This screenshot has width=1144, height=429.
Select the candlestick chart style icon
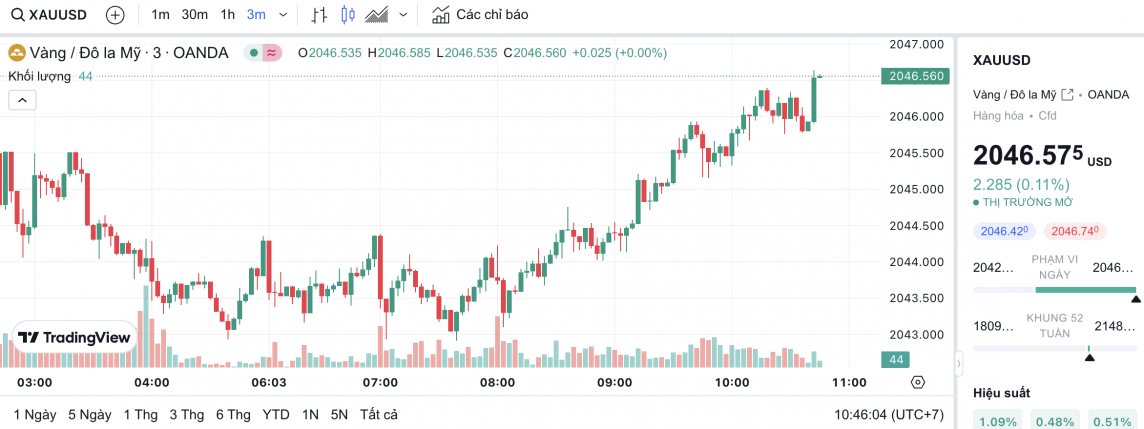coord(348,15)
